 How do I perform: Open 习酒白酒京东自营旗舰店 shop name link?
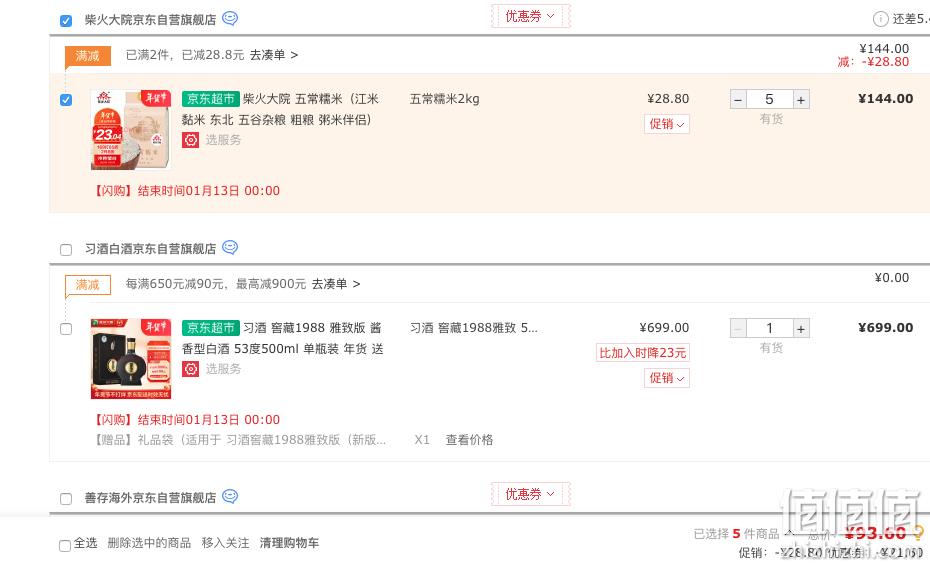click(x=150, y=248)
